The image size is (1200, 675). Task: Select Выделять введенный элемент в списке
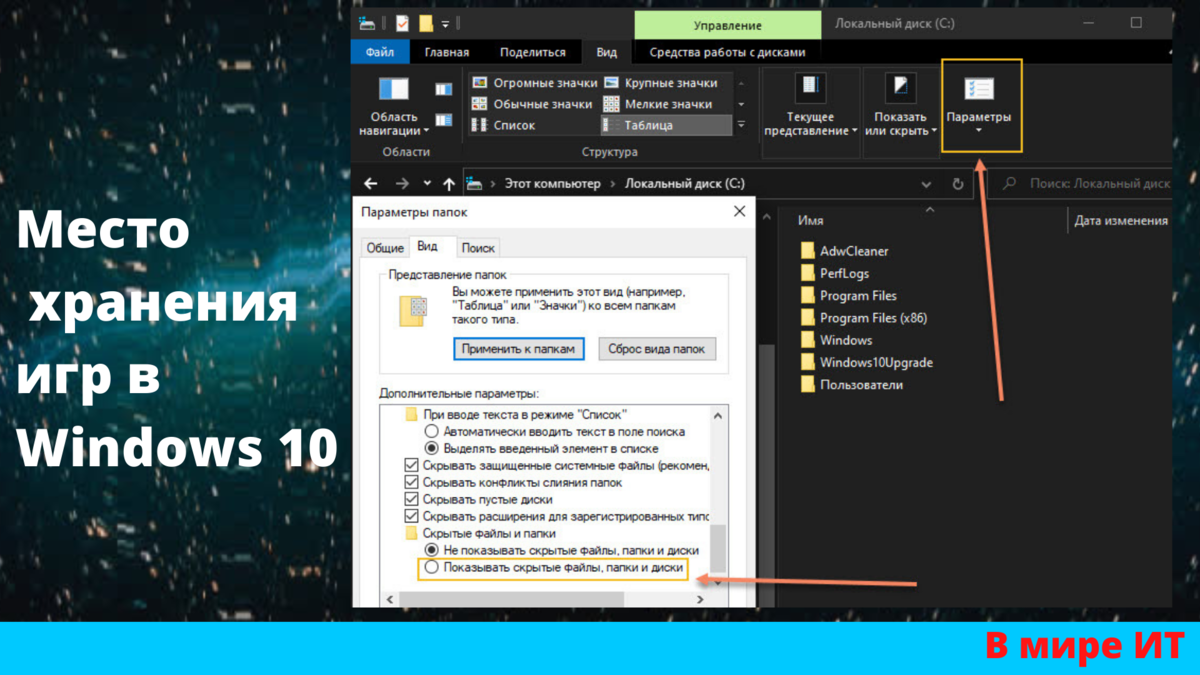[x=431, y=449]
